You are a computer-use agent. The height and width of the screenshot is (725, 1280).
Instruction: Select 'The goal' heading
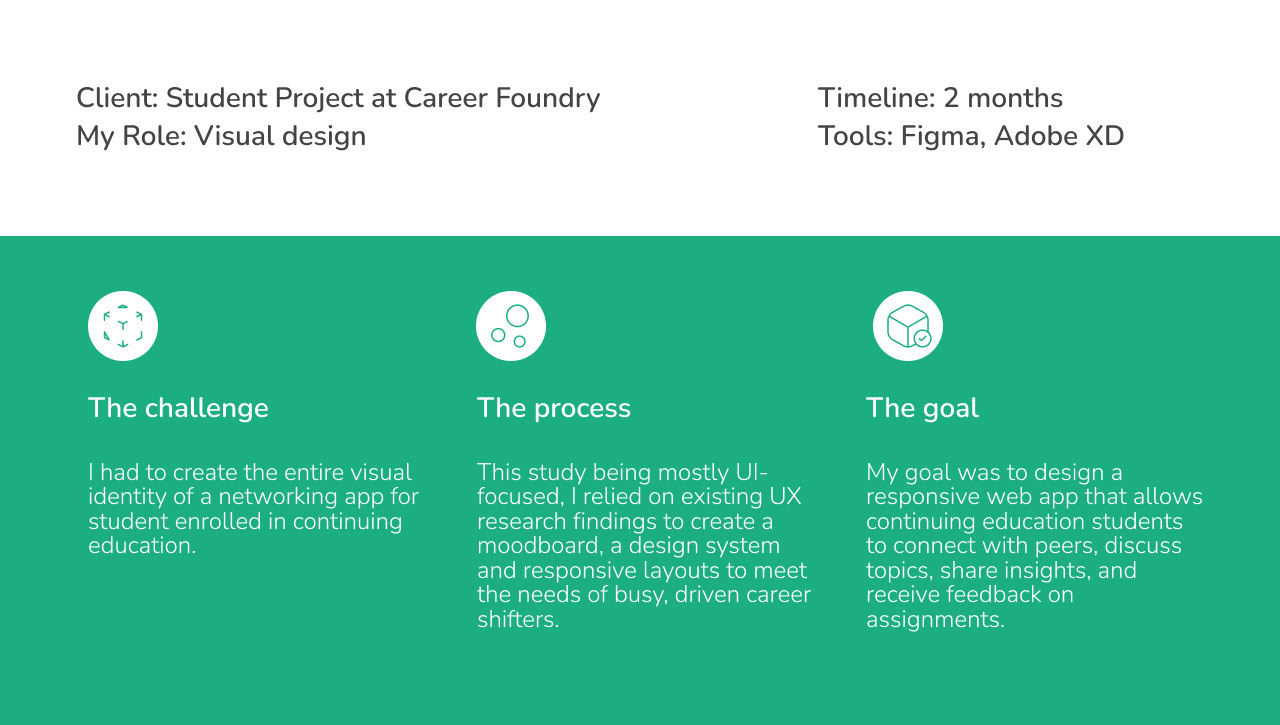coord(922,408)
